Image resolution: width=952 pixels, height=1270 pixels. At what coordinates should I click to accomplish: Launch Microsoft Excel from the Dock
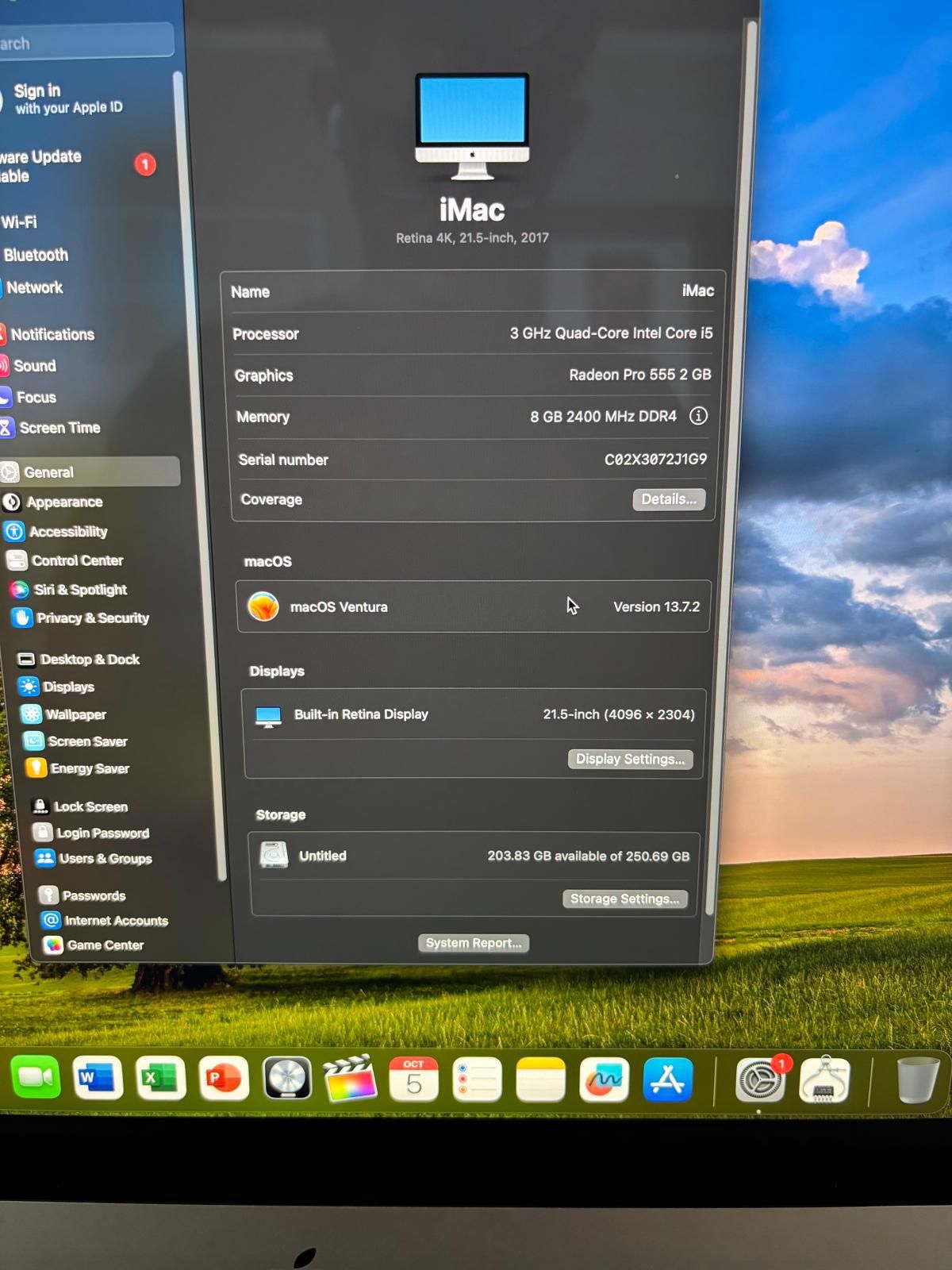click(x=161, y=1078)
